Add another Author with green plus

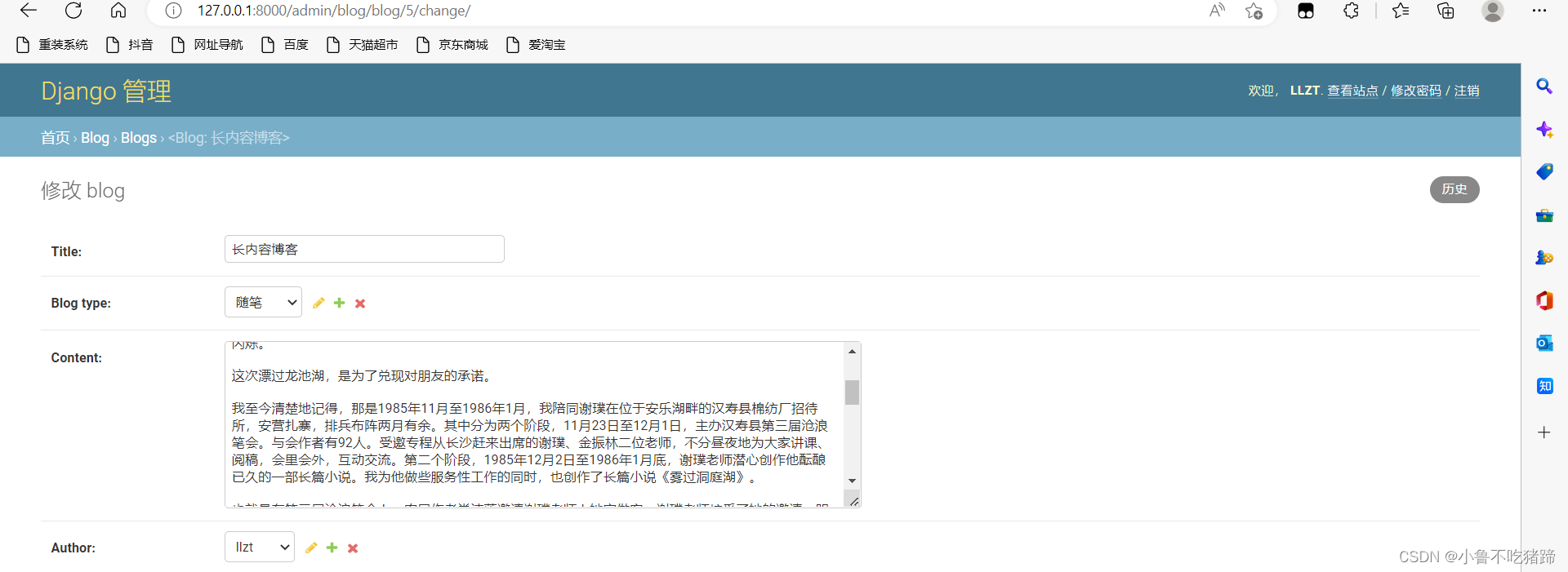332,548
